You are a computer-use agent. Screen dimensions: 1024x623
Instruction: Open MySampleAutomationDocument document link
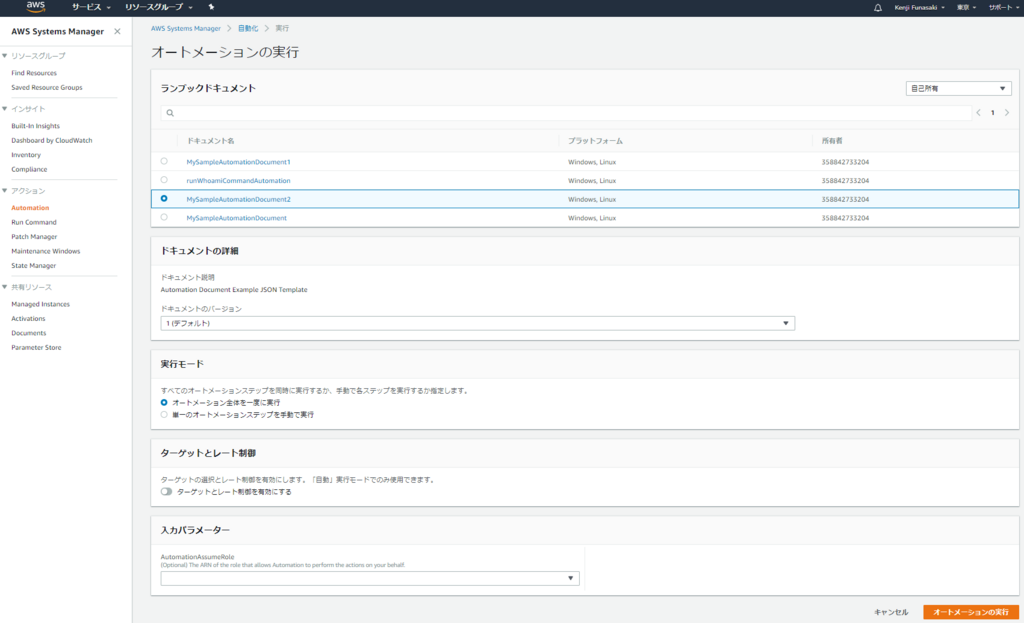point(236,218)
